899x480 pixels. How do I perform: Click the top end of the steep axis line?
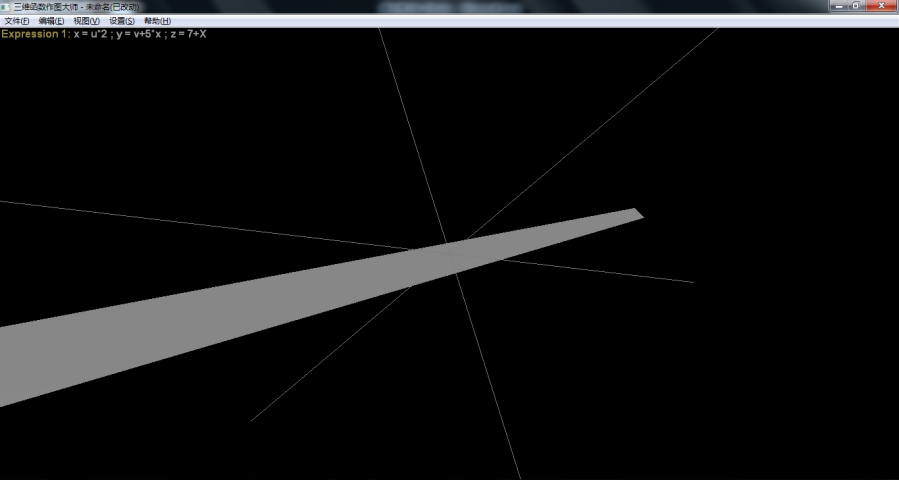[380, 31]
